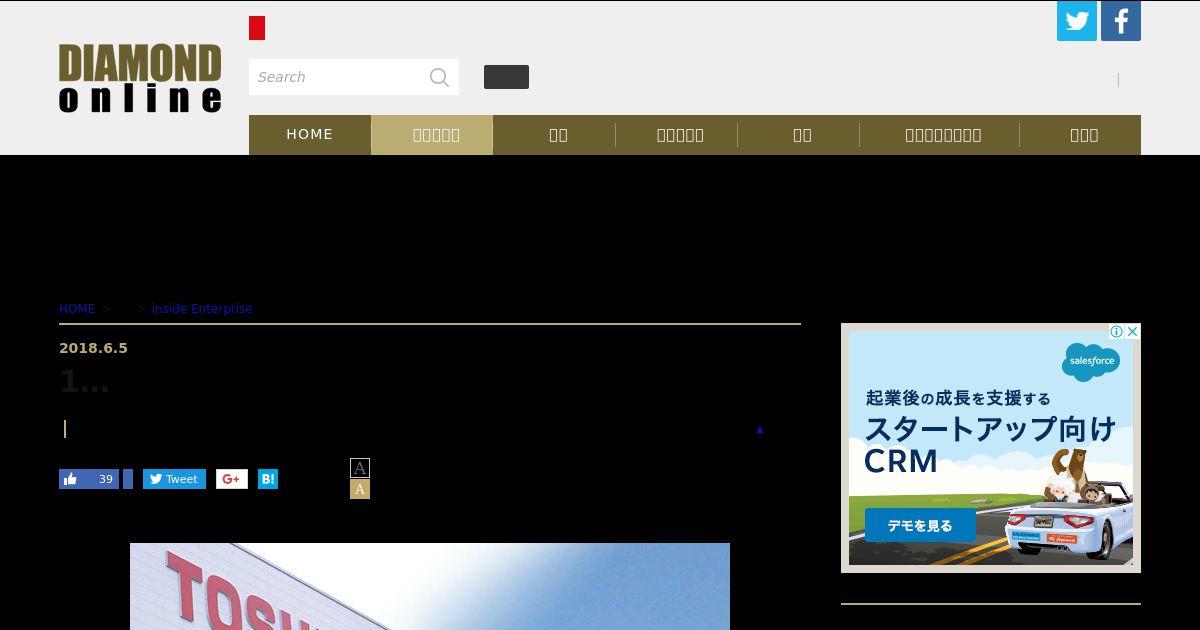The width and height of the screenshot is (1200, 630).
Task: Go to the HOME navigation tab
Action: pyautogui.click(x=310, y=135)
